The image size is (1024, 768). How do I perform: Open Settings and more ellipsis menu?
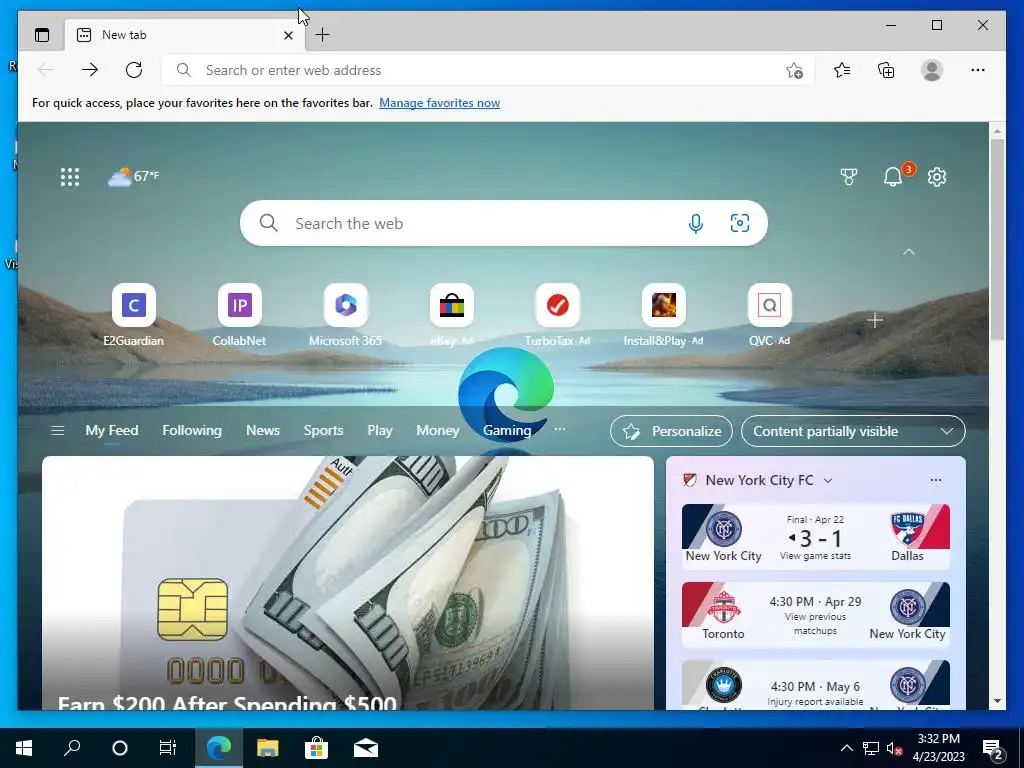tap(978, 70)
